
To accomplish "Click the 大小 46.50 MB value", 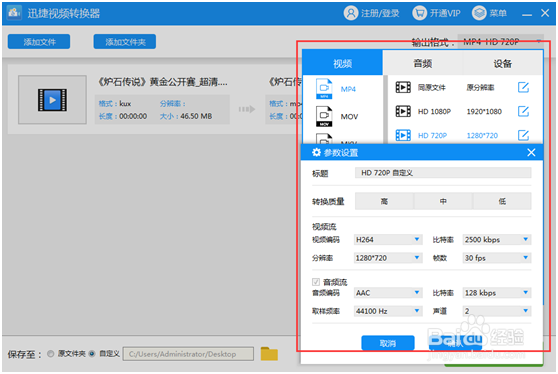I will (196, 116).
